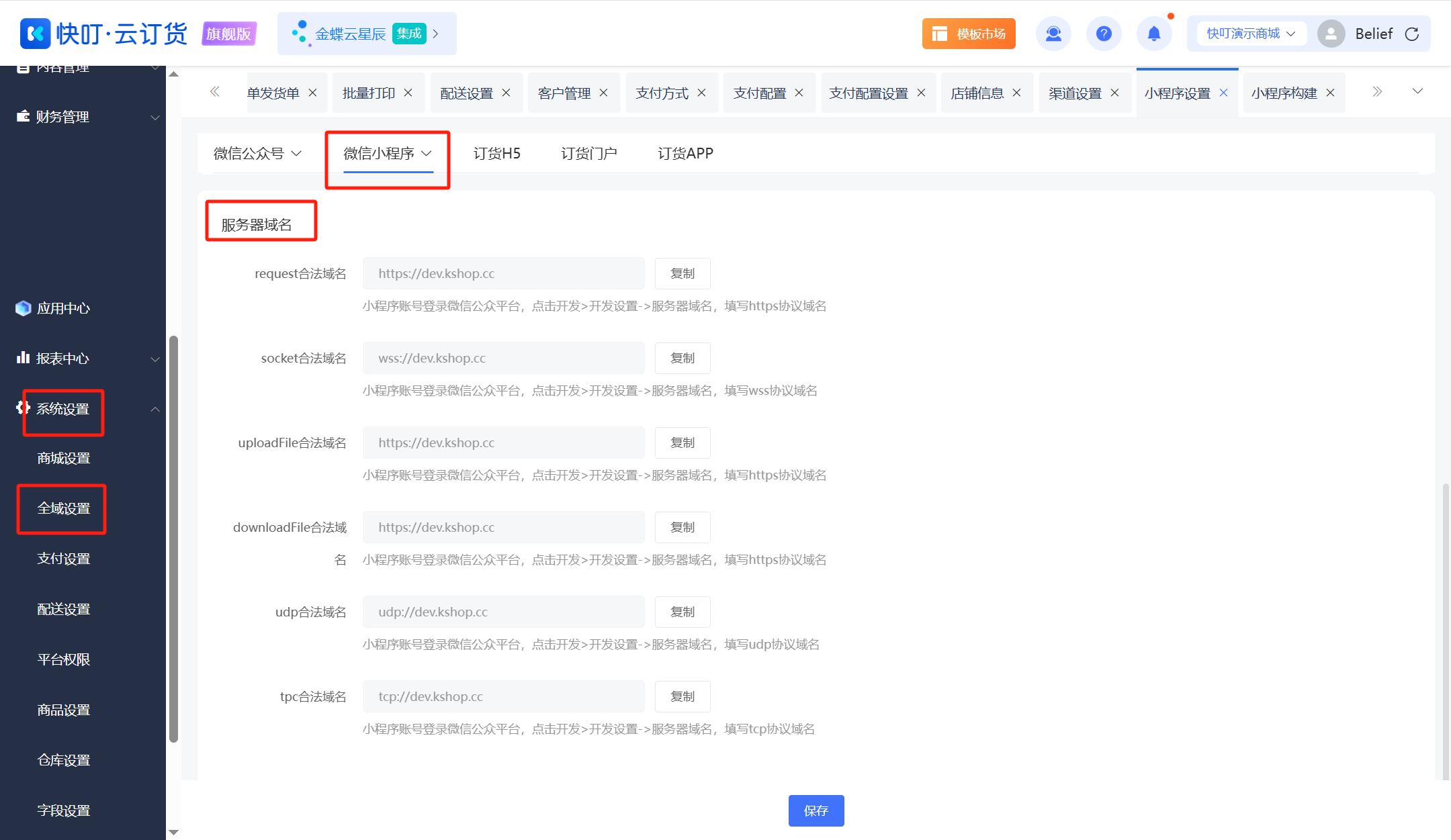Viewport: 1451px width, 840px height.
Task: Expand the 财务管理 menu chevron
Action: [155, 118]
